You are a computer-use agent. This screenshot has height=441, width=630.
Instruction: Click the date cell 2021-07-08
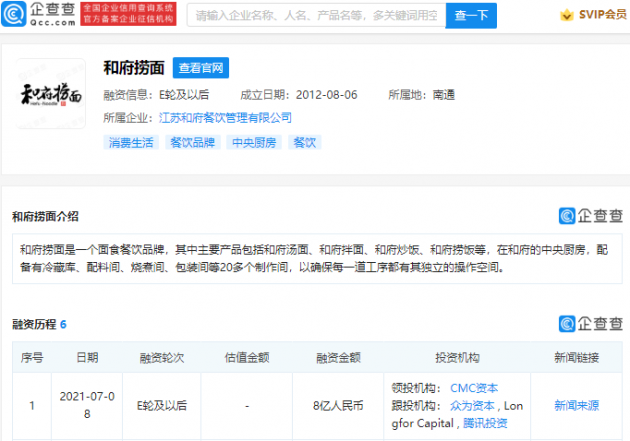[87, 405]
